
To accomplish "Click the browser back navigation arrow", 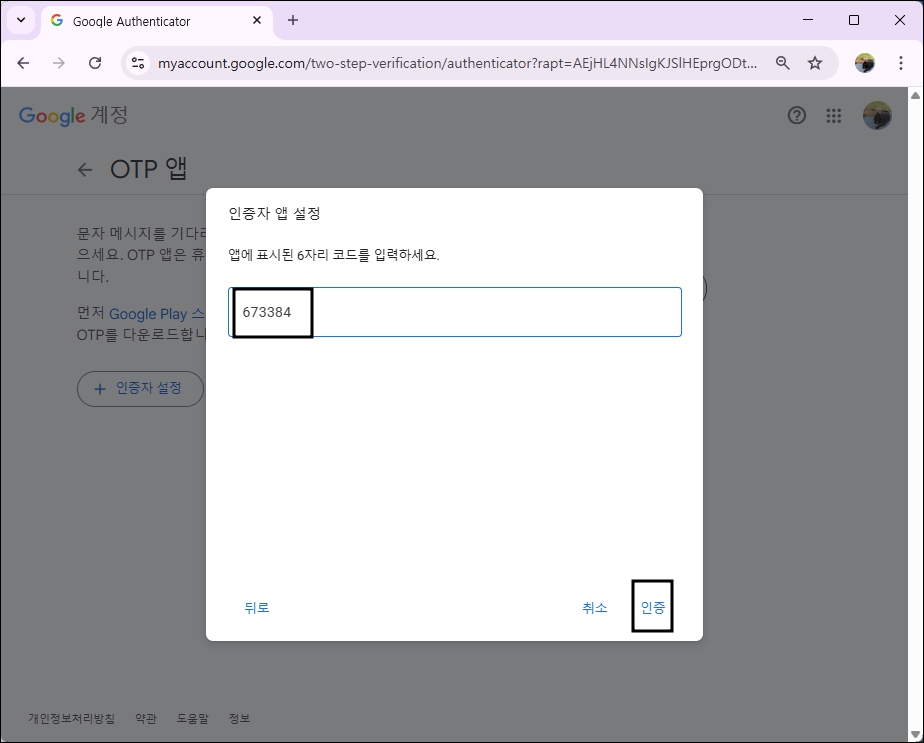I will tap(23, 62).
